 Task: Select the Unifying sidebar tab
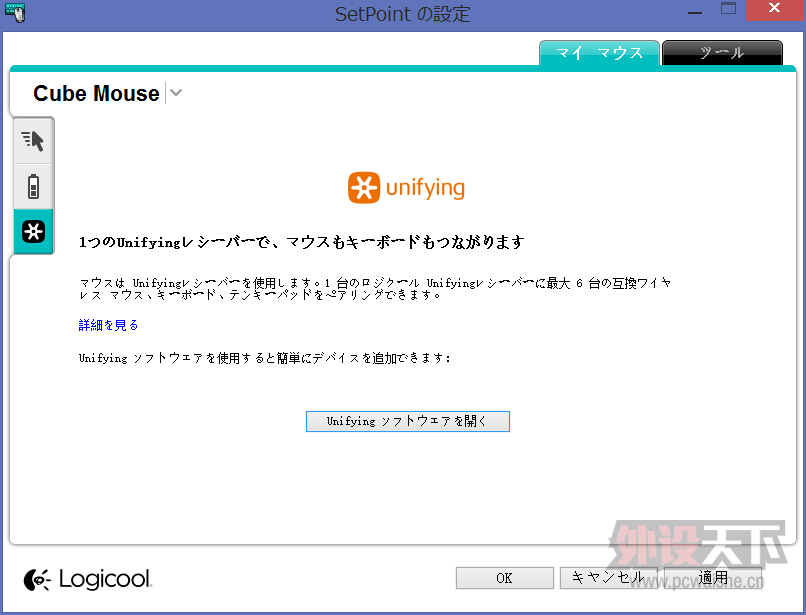pyautogui.click(x=33, y=231)
